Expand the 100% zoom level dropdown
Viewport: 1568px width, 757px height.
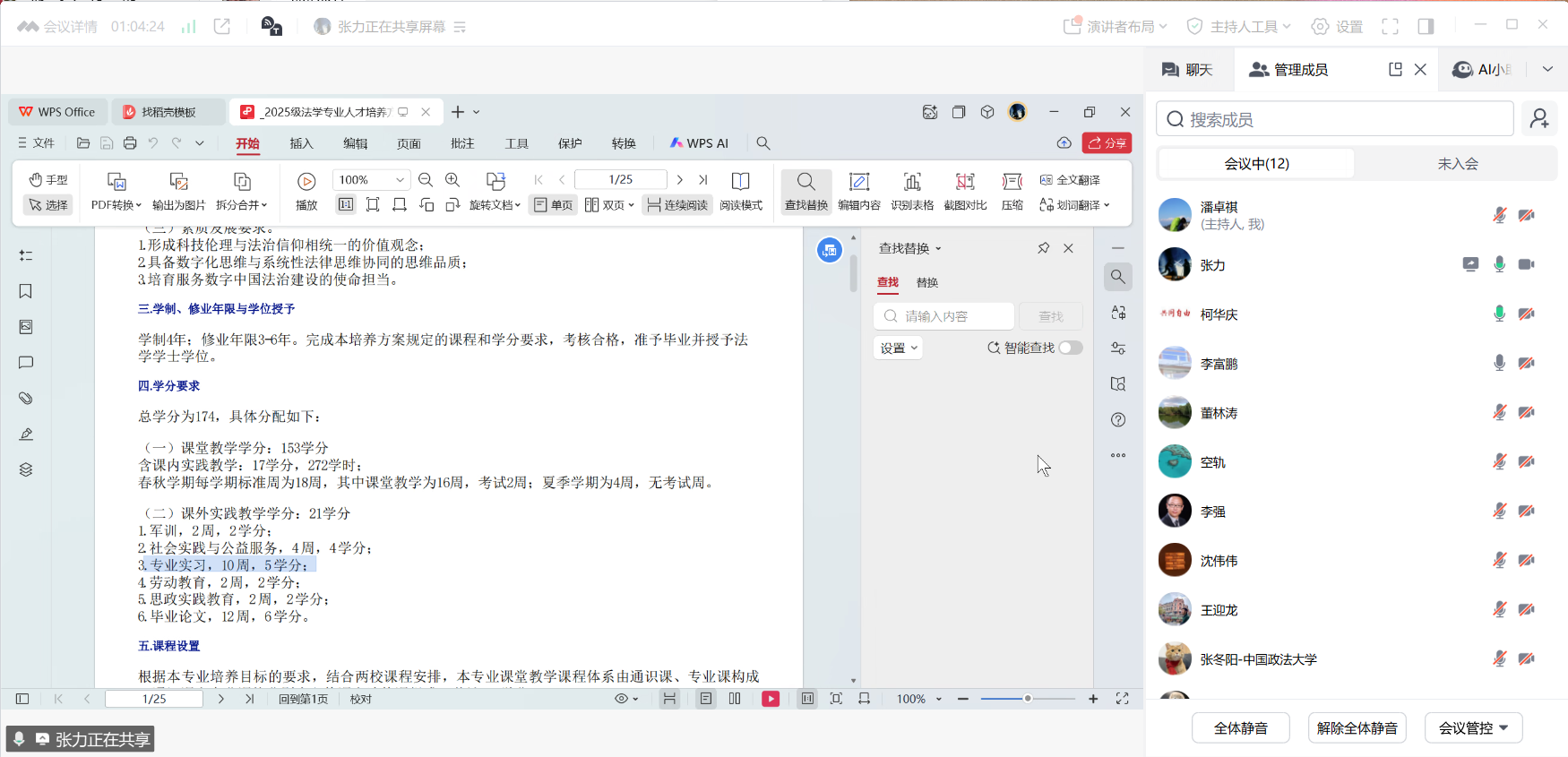tap(400, 180)
